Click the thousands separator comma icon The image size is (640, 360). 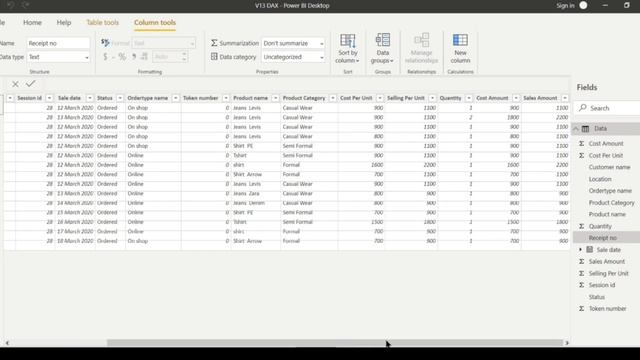tap(134, 57)
